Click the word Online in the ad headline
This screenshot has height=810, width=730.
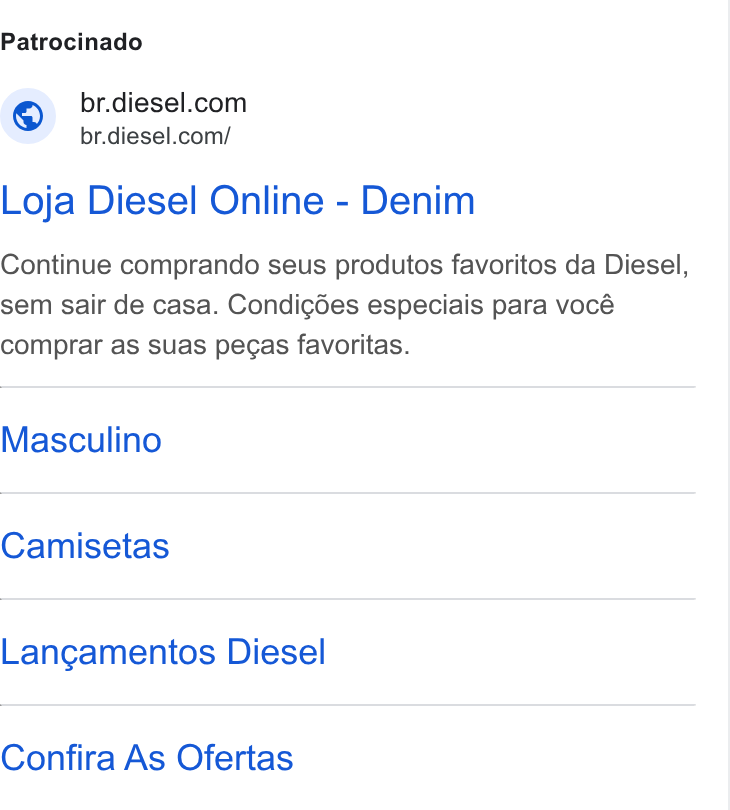267,200
